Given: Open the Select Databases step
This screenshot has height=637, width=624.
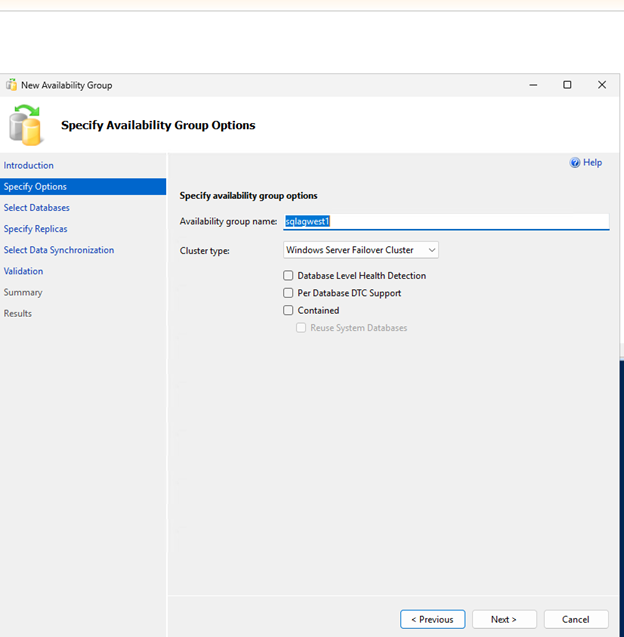Looking at the screenshot, I should [x=37, y=208].
